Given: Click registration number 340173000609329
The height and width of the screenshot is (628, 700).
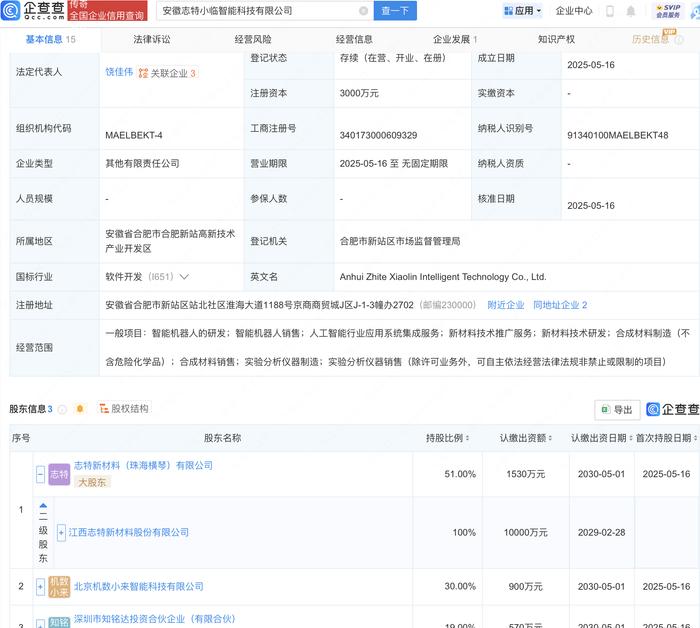Looking at the screenshot, I should click(x=379, y=135).
